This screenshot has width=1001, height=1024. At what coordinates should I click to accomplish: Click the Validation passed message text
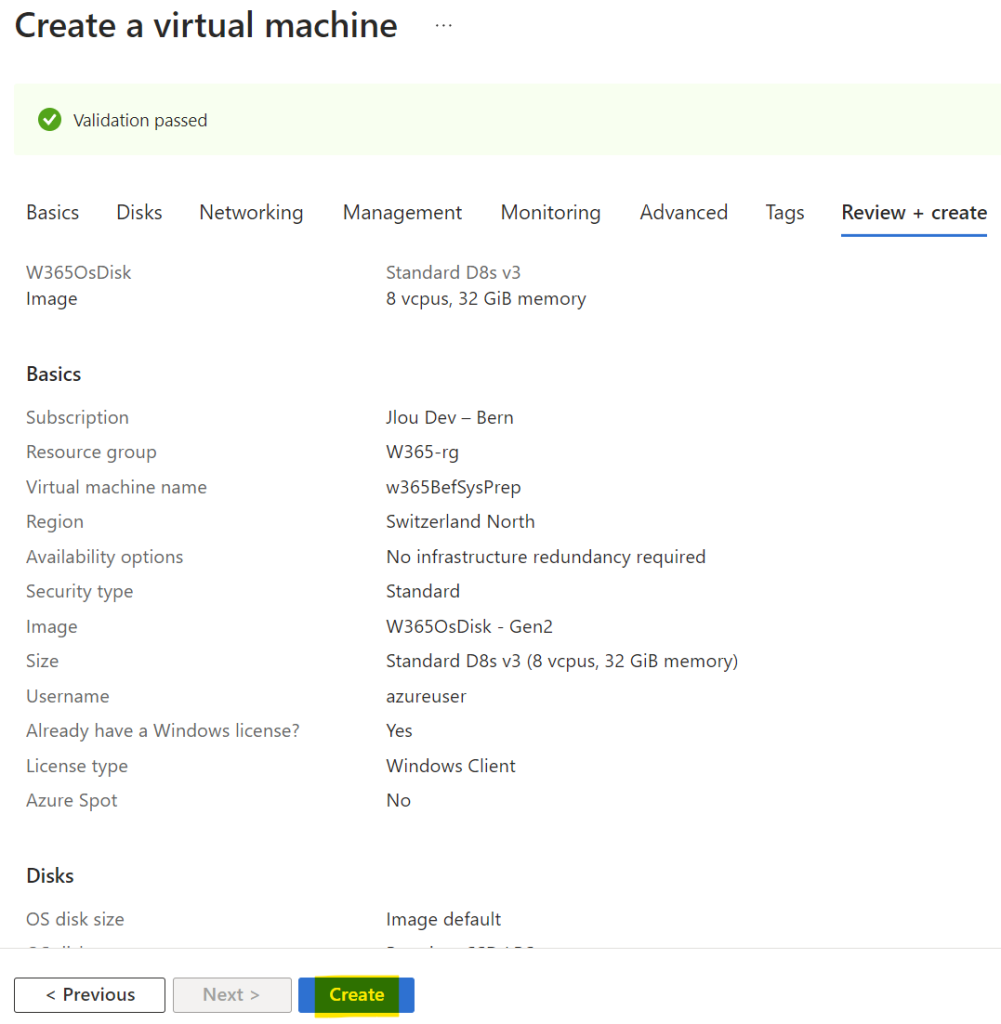[140, 120]
